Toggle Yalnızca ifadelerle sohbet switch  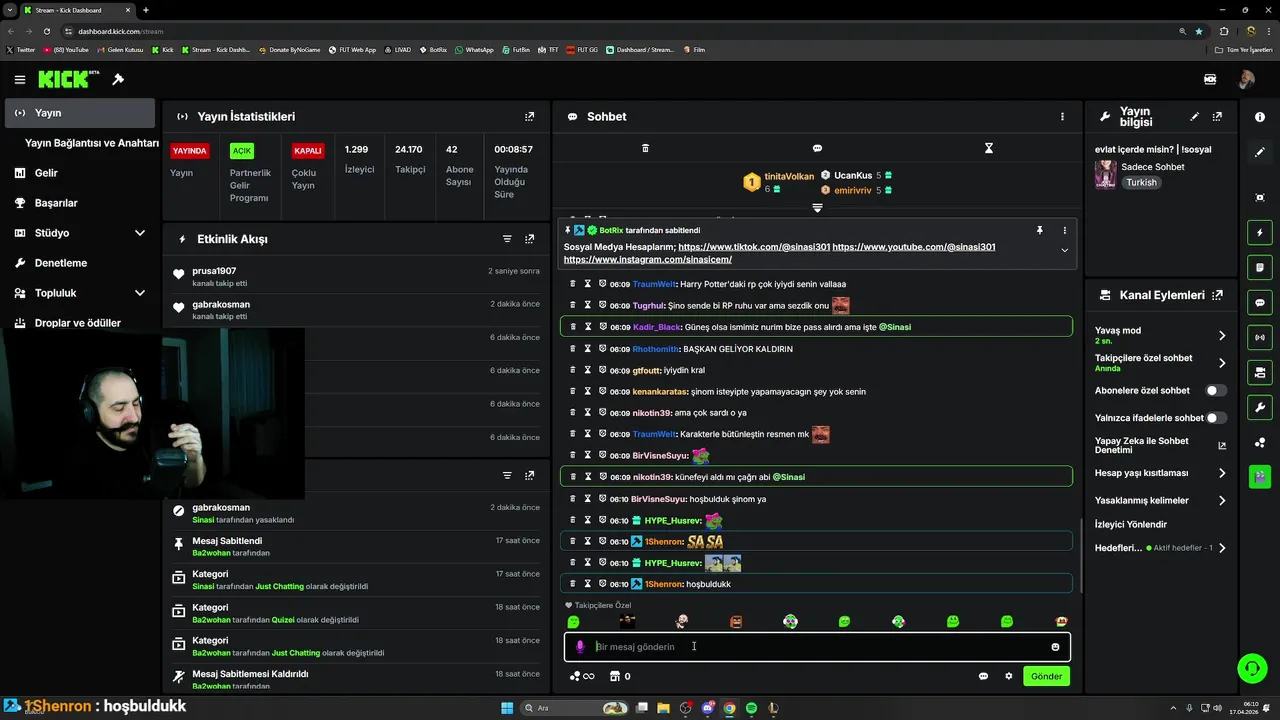click(x=1216, y=418)
